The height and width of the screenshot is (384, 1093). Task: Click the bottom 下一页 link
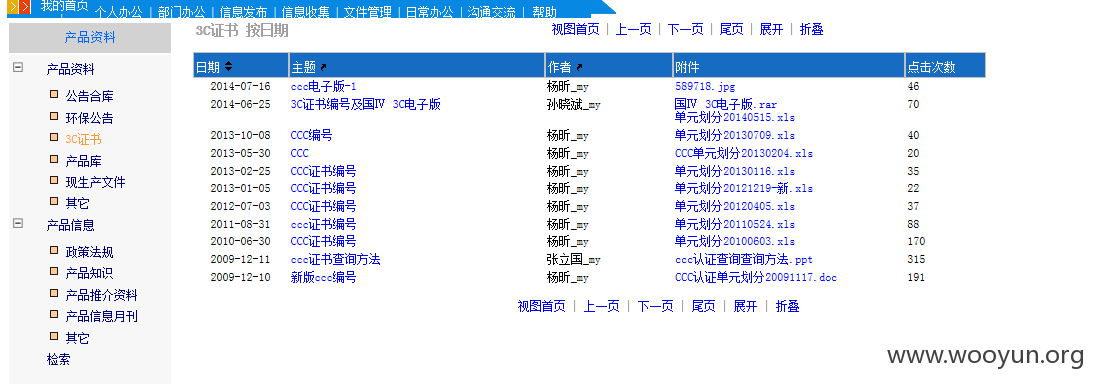tap(655, 306)
